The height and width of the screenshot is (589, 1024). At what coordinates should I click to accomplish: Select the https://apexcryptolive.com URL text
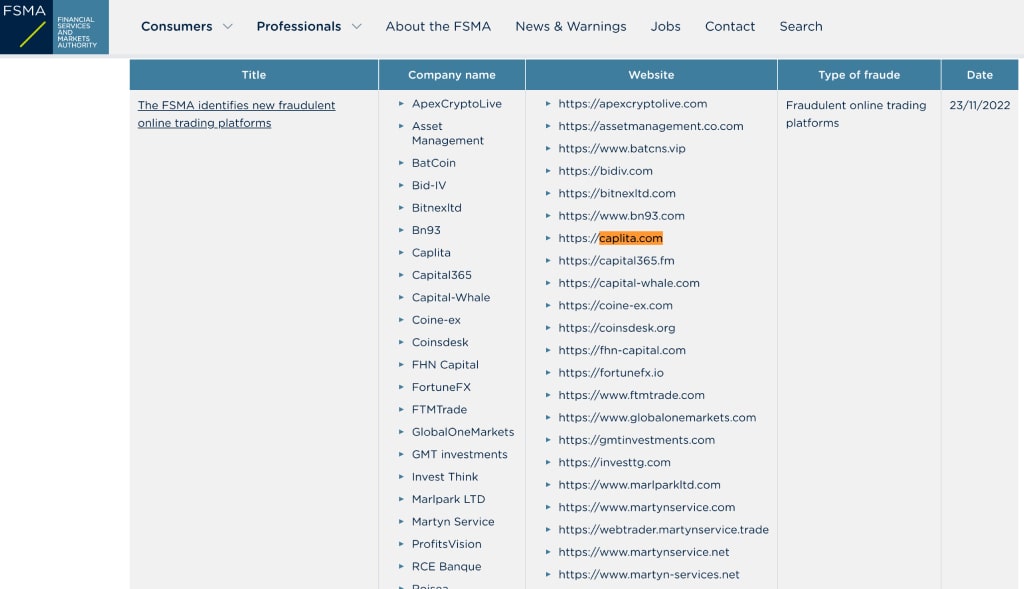point(633,104)
